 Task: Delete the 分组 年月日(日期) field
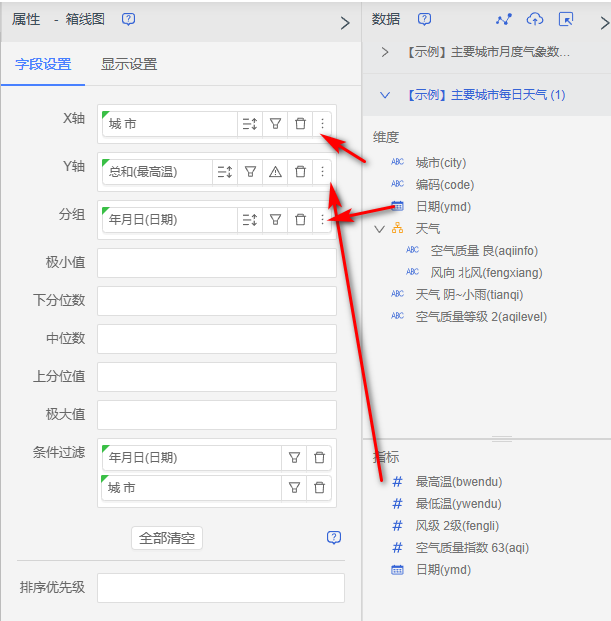[x=300, y=219]
